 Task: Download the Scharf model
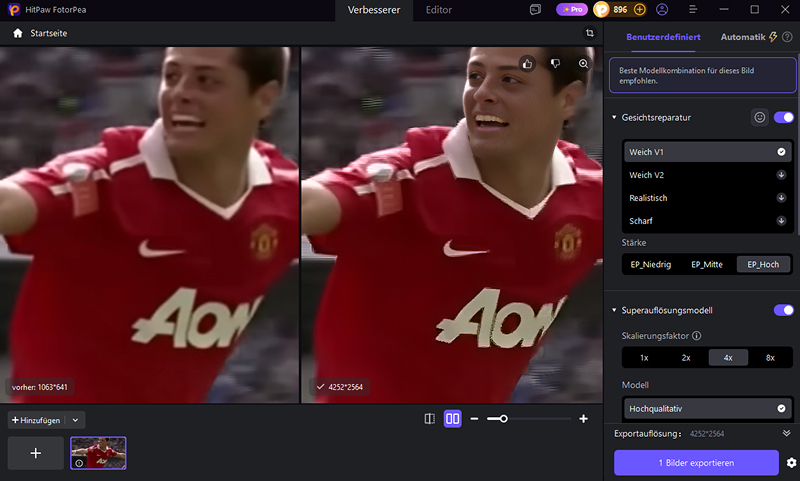781,221
